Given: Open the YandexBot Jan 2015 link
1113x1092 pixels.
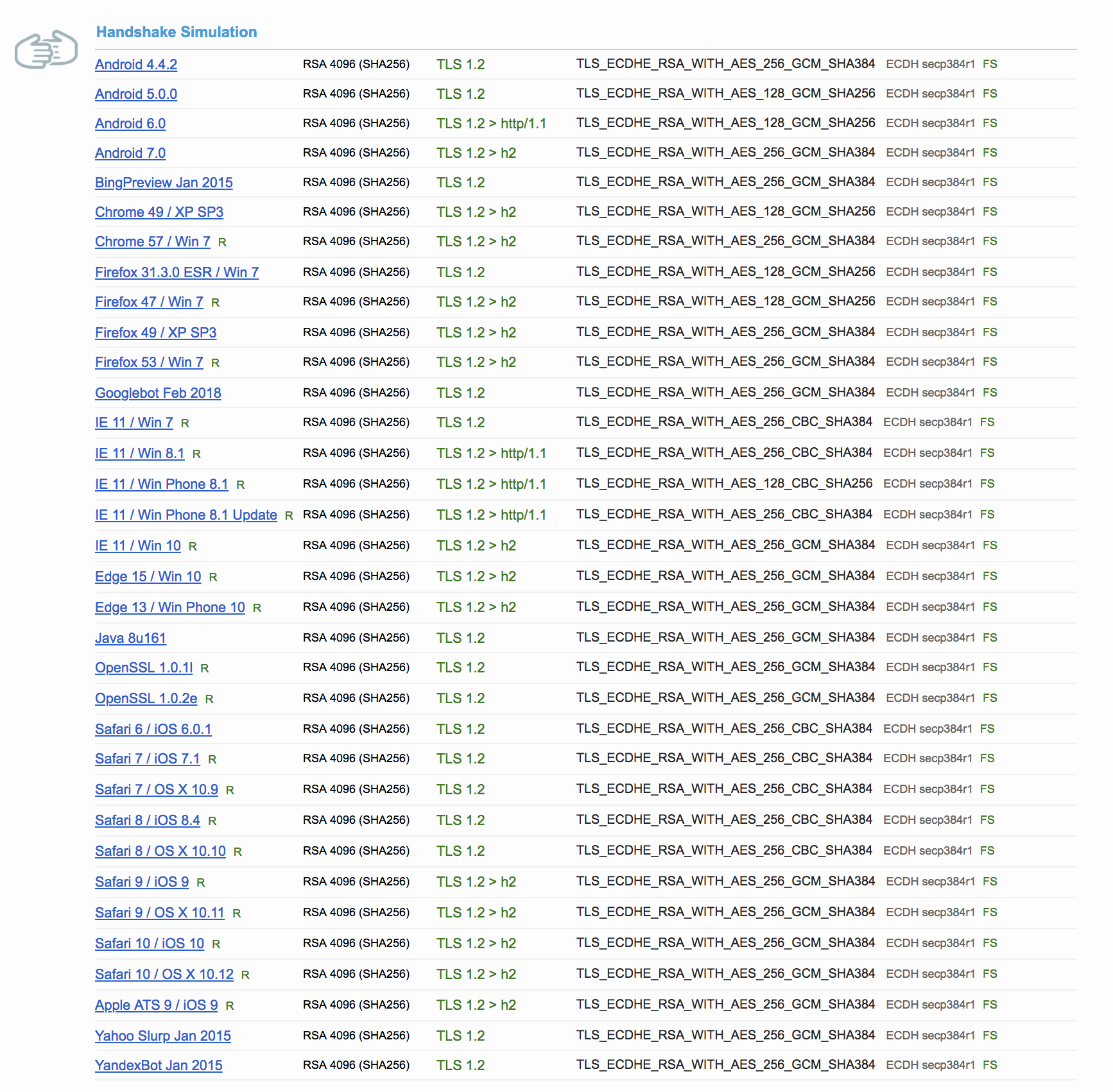Looking at the screenshot, I should [159, 1065].
